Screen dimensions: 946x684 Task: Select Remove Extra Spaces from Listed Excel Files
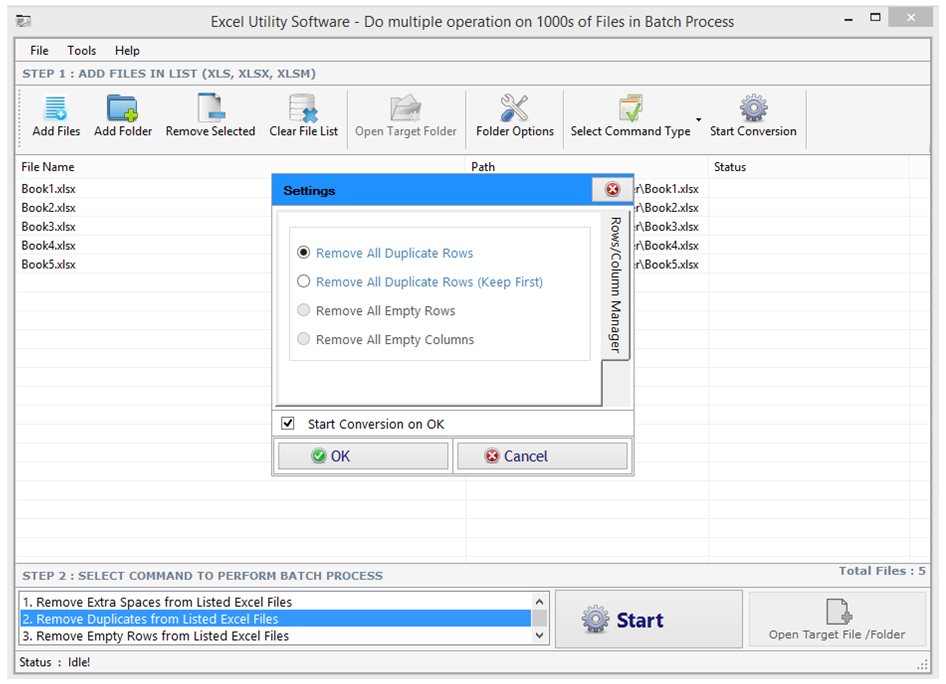tap(276, 602)
